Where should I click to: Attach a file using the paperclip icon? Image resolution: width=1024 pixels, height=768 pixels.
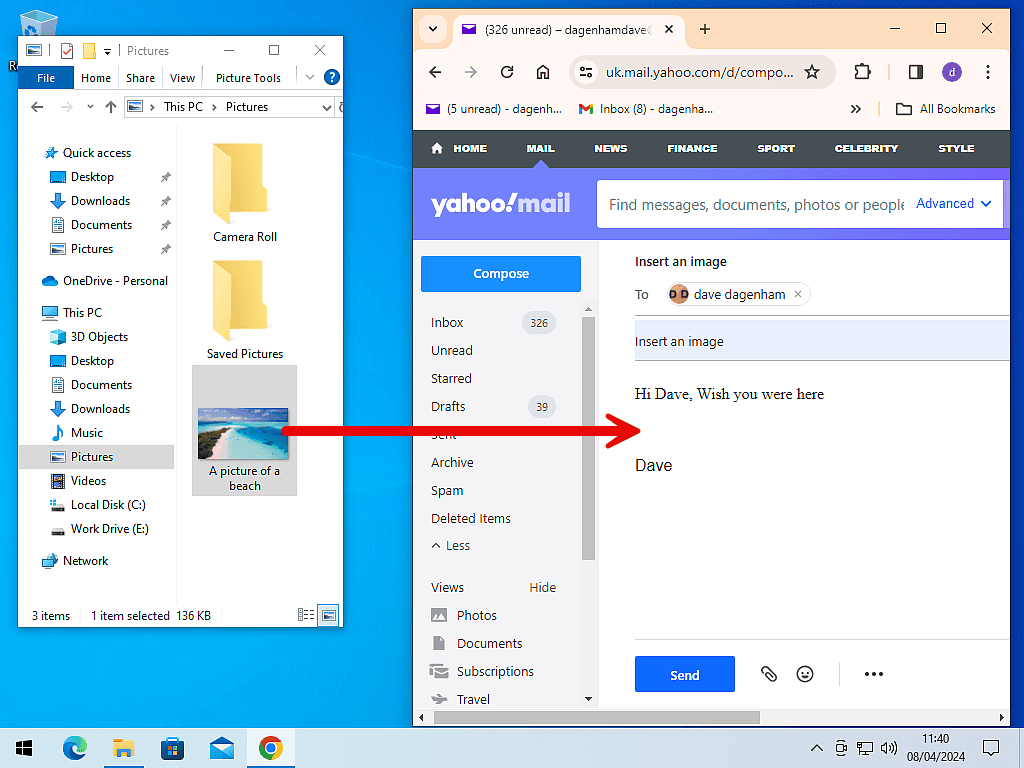769,674
